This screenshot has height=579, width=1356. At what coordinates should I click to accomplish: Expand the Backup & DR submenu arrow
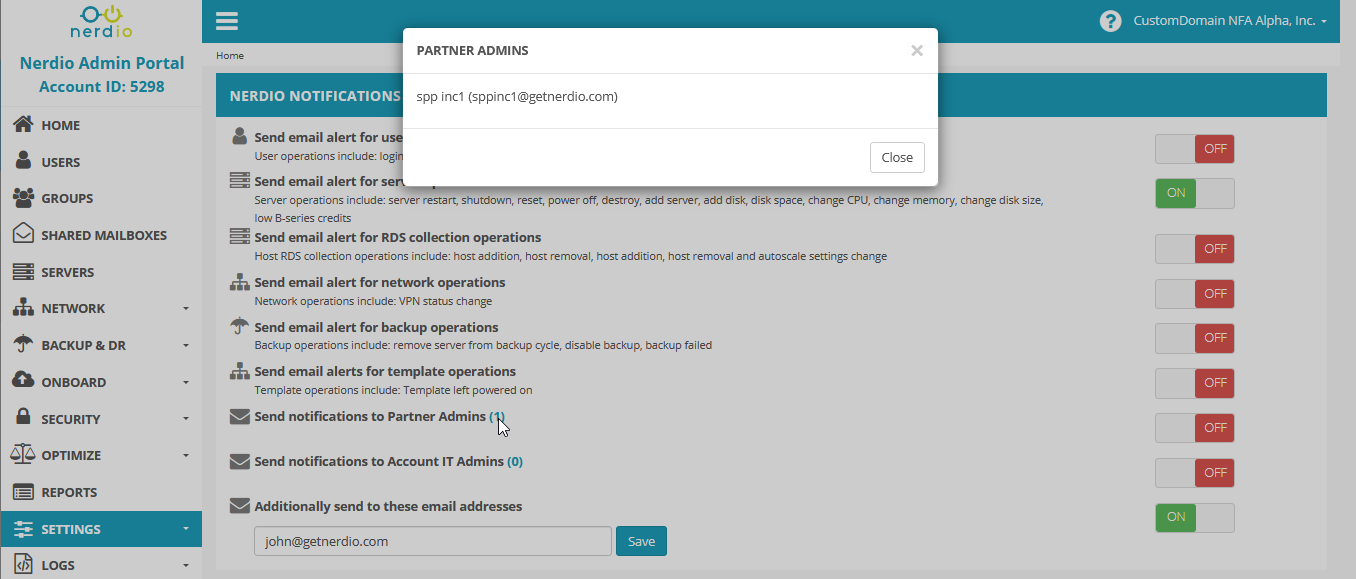pyautogui.click(x=186, y=346)
